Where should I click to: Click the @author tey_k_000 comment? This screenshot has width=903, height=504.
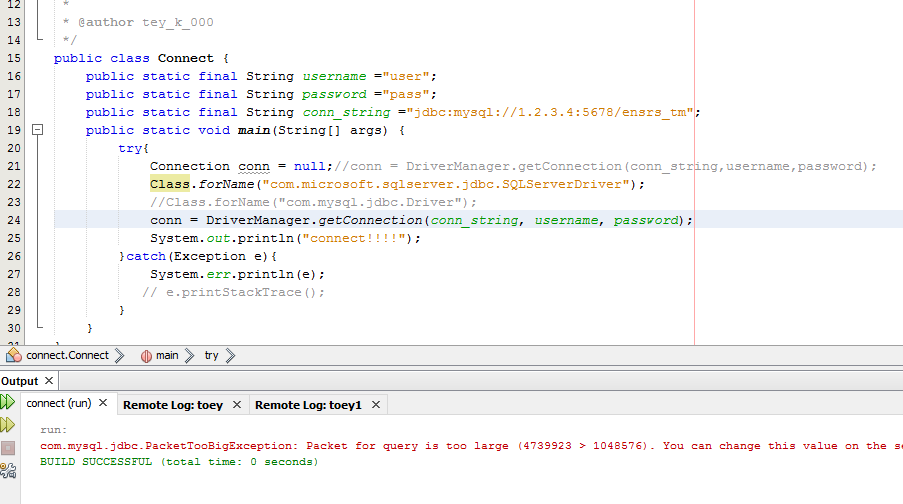146,22
